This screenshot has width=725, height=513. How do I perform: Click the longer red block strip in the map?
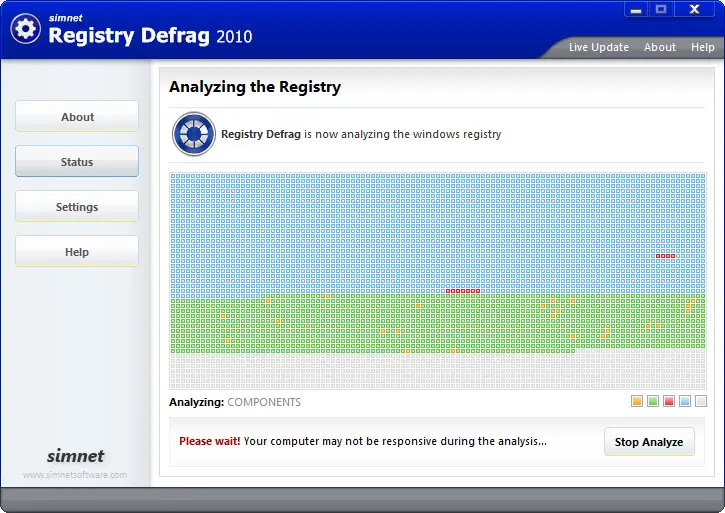click(x=463, y=291)
